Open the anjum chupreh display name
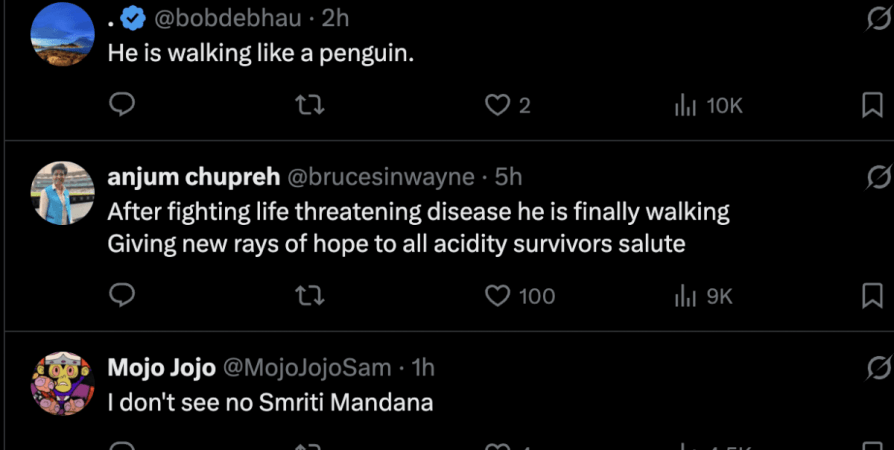 click(193, 177)
